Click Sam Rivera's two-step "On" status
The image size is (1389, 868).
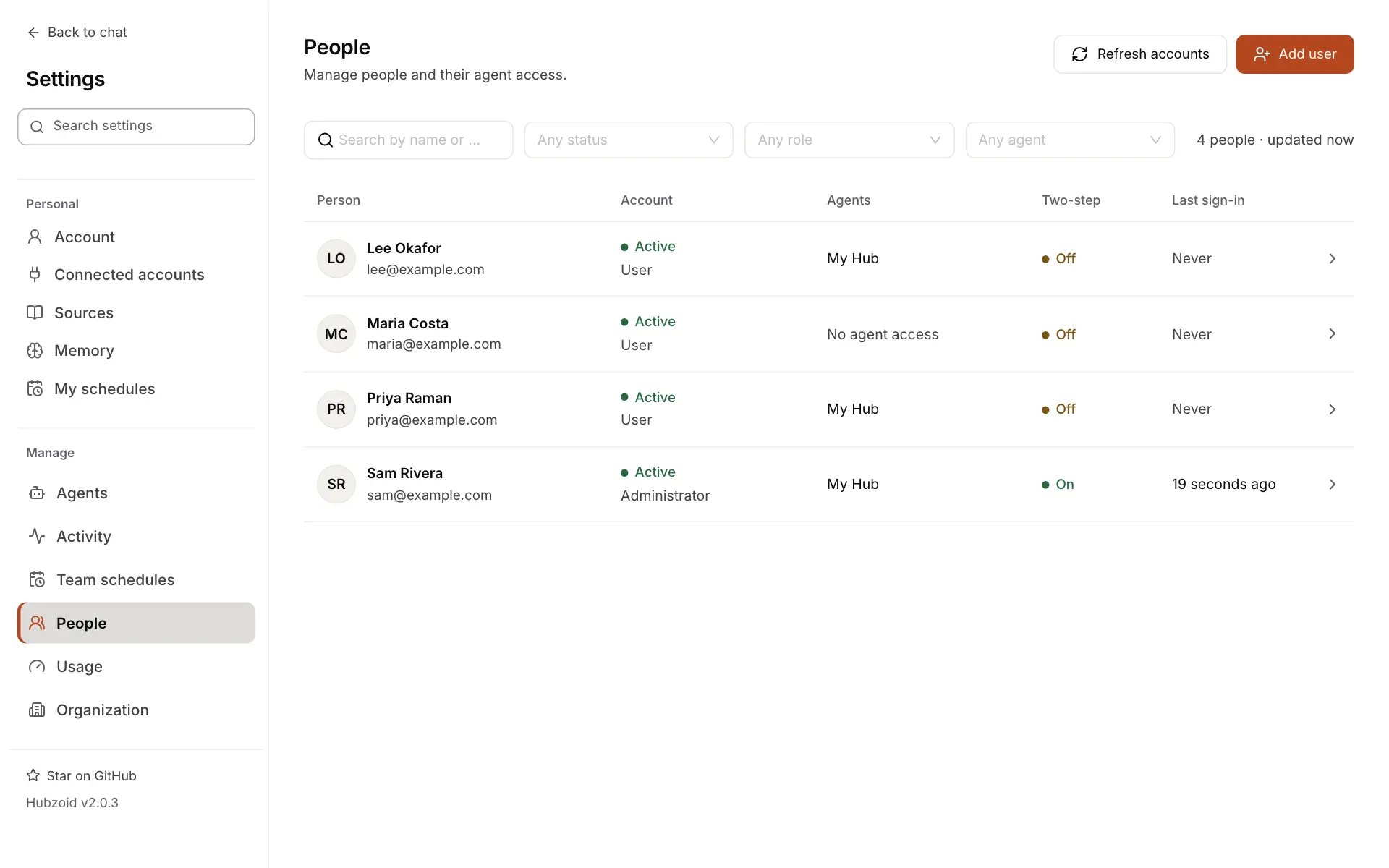1058,484
